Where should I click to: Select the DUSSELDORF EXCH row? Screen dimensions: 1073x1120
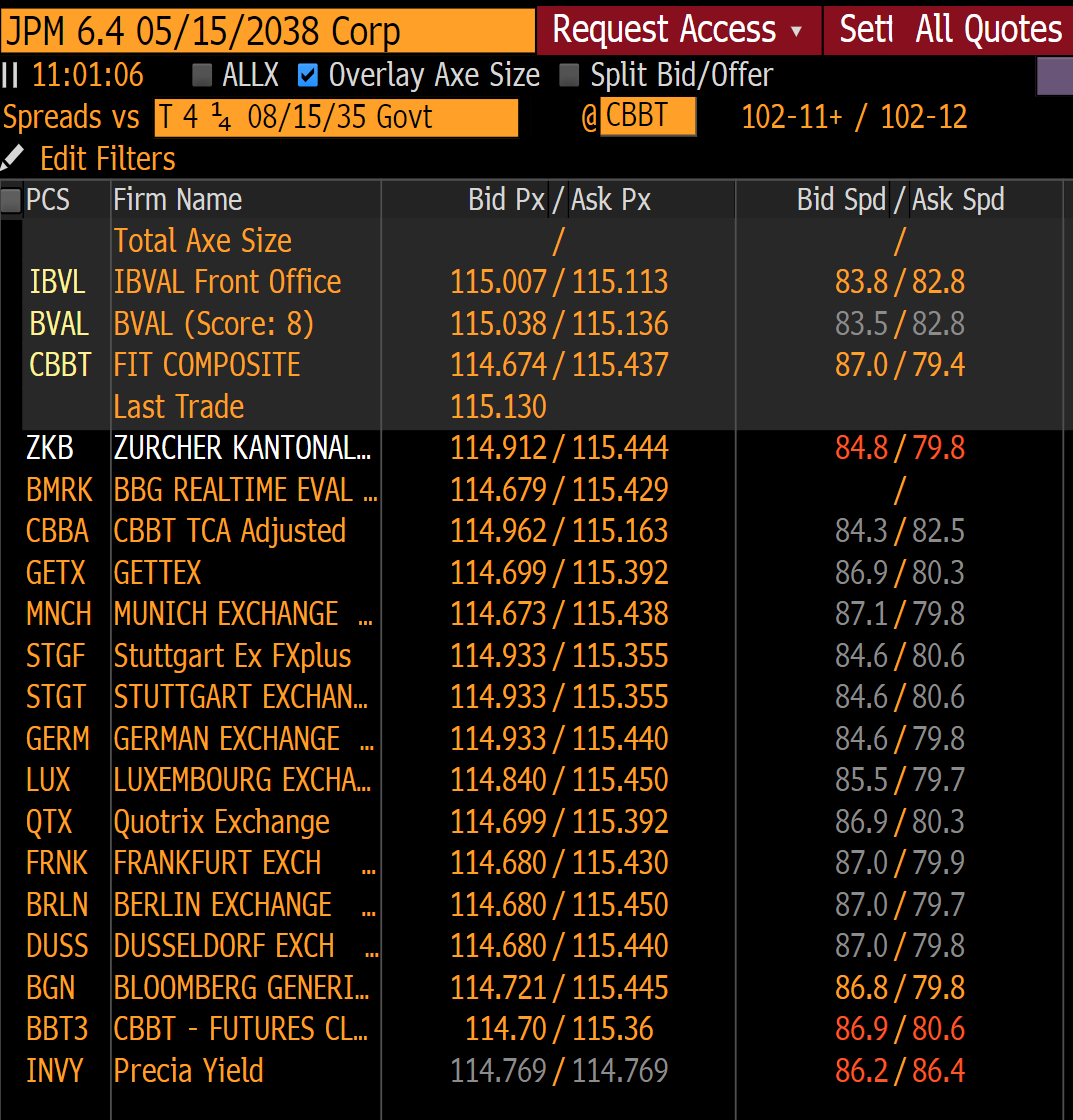coord(543,946)
